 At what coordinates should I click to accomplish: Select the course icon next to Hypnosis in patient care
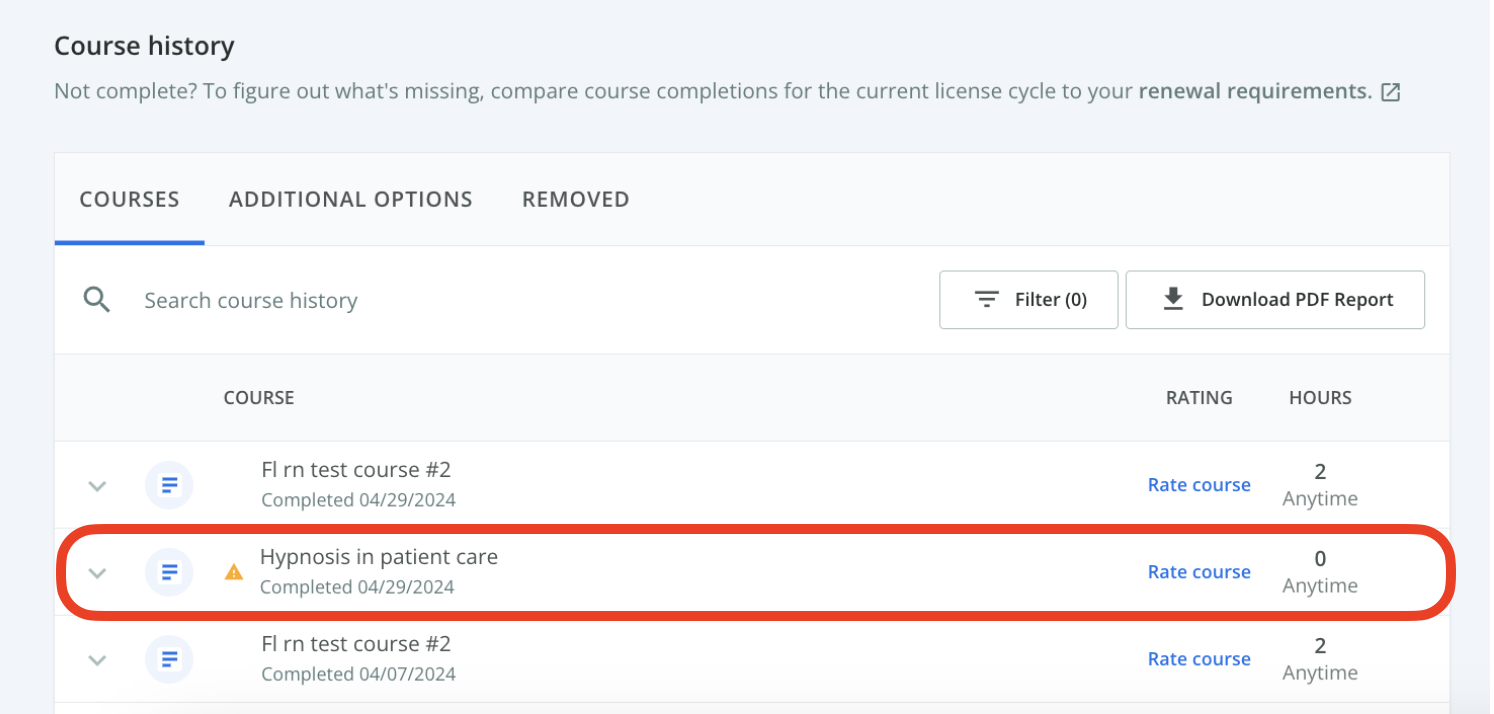(x=169, y=571)
